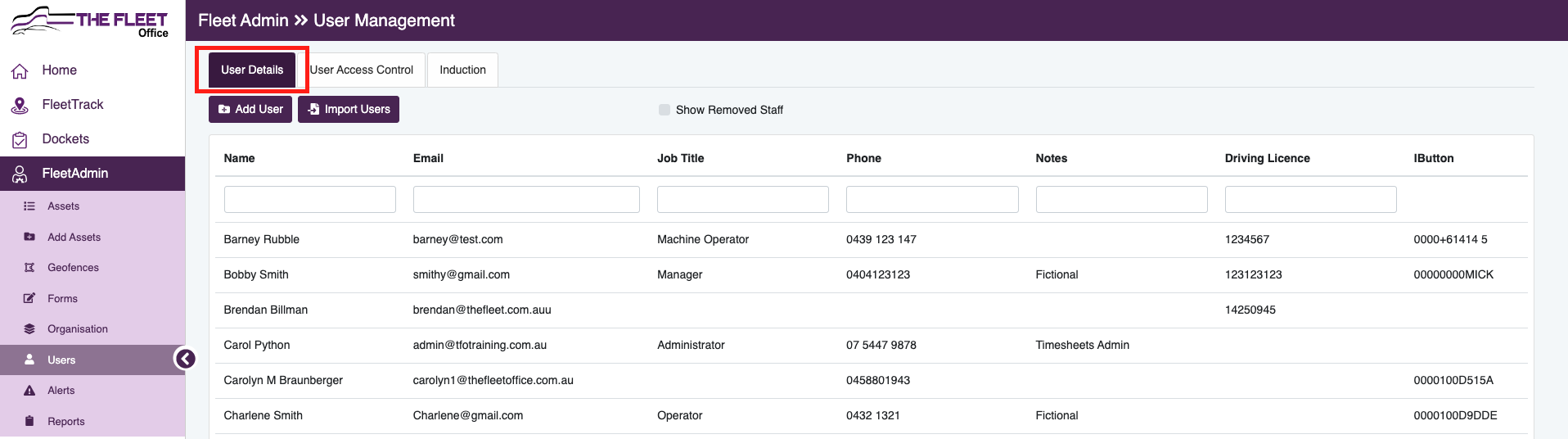Click the Home house icon
The width and height of the screenshot is (1568, 439).
click(20, 71)
